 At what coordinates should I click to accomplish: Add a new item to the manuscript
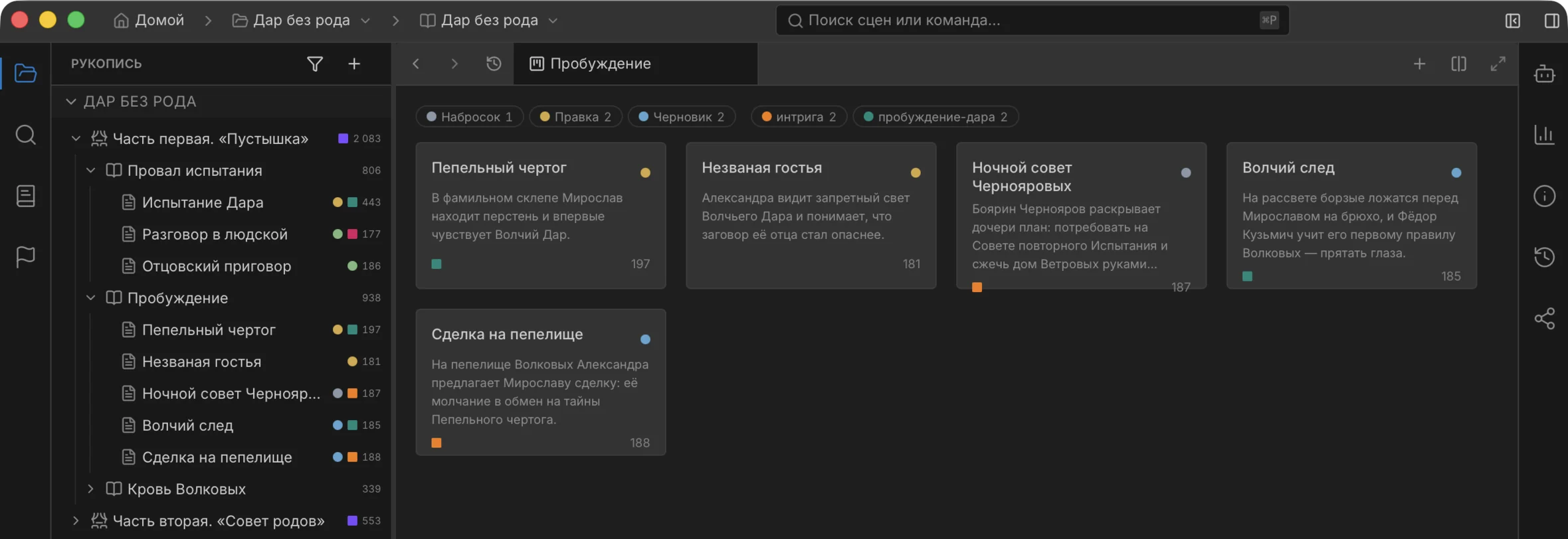(354, 64)
